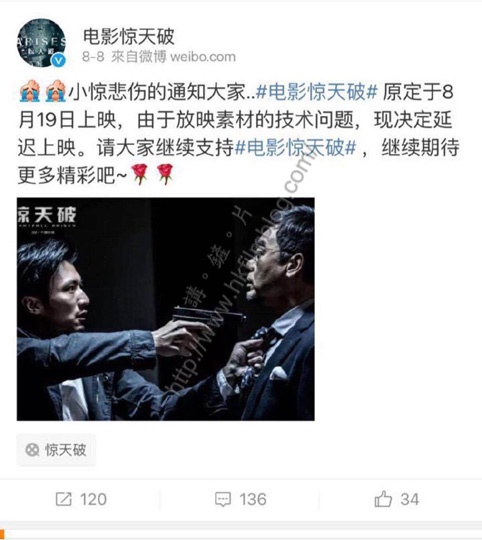Toggle the thumbs-up like icon

(x=383, y=499)
